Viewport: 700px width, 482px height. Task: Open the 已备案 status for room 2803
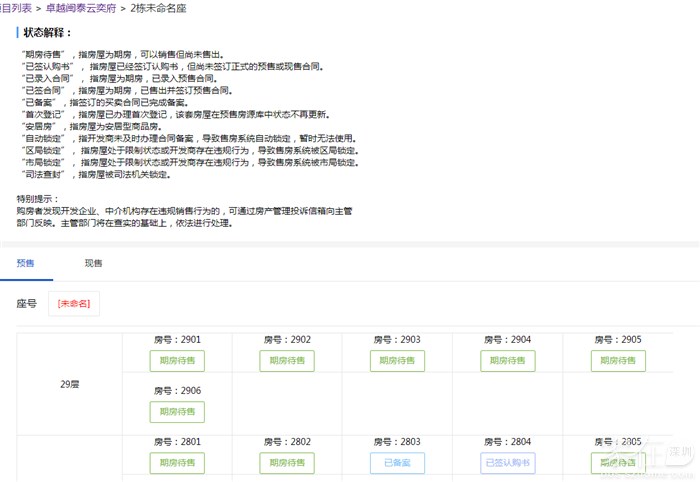pyautogui.click(x=397, y=463)
